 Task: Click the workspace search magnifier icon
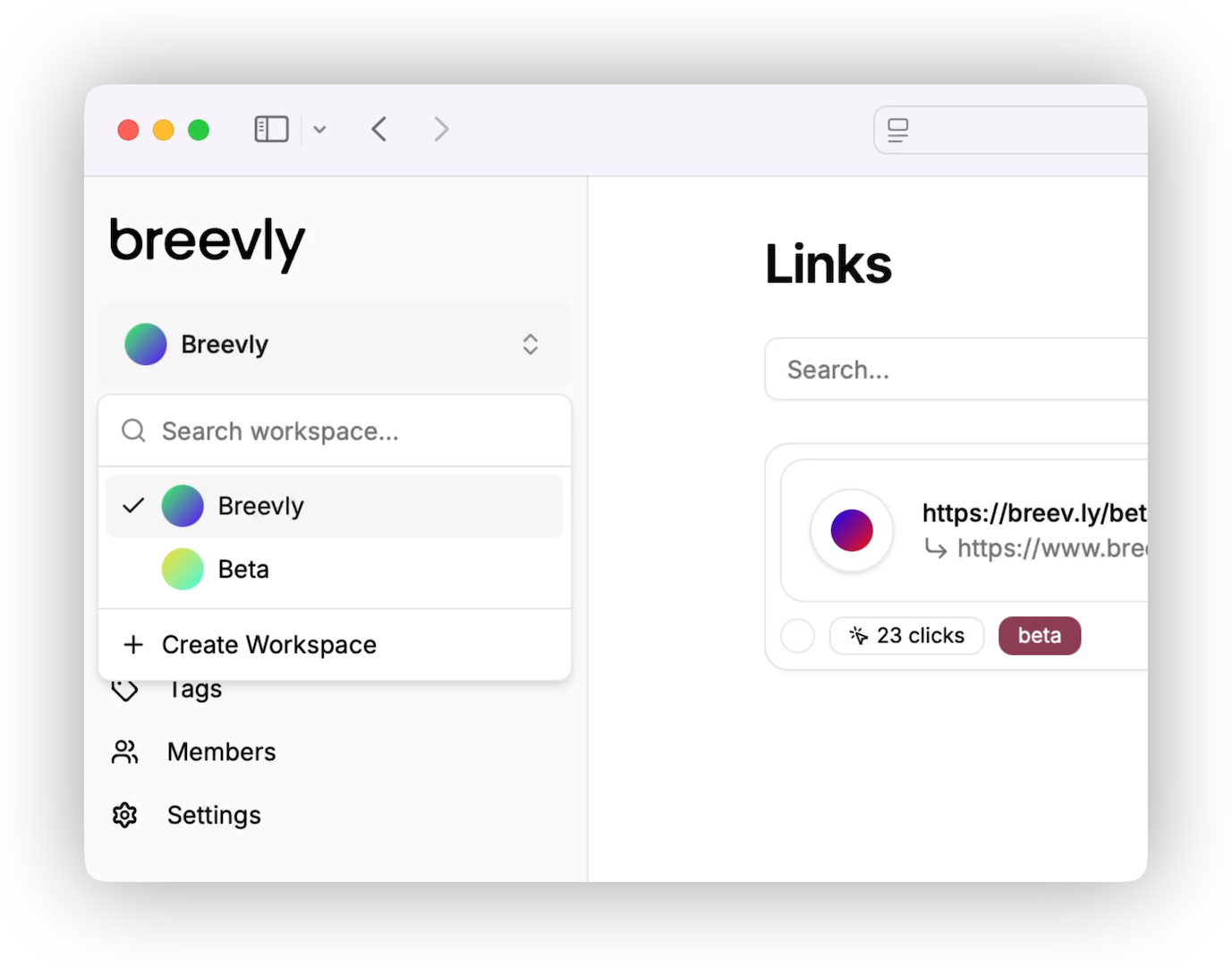tap(133, 431)
